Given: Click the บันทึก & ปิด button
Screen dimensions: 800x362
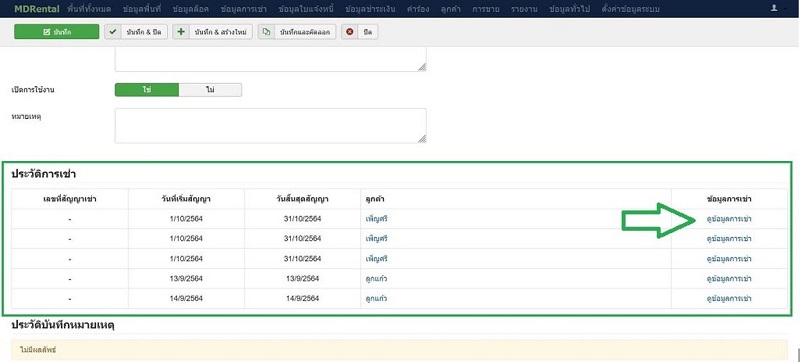Looking at the screenshot, I should 136,32.
